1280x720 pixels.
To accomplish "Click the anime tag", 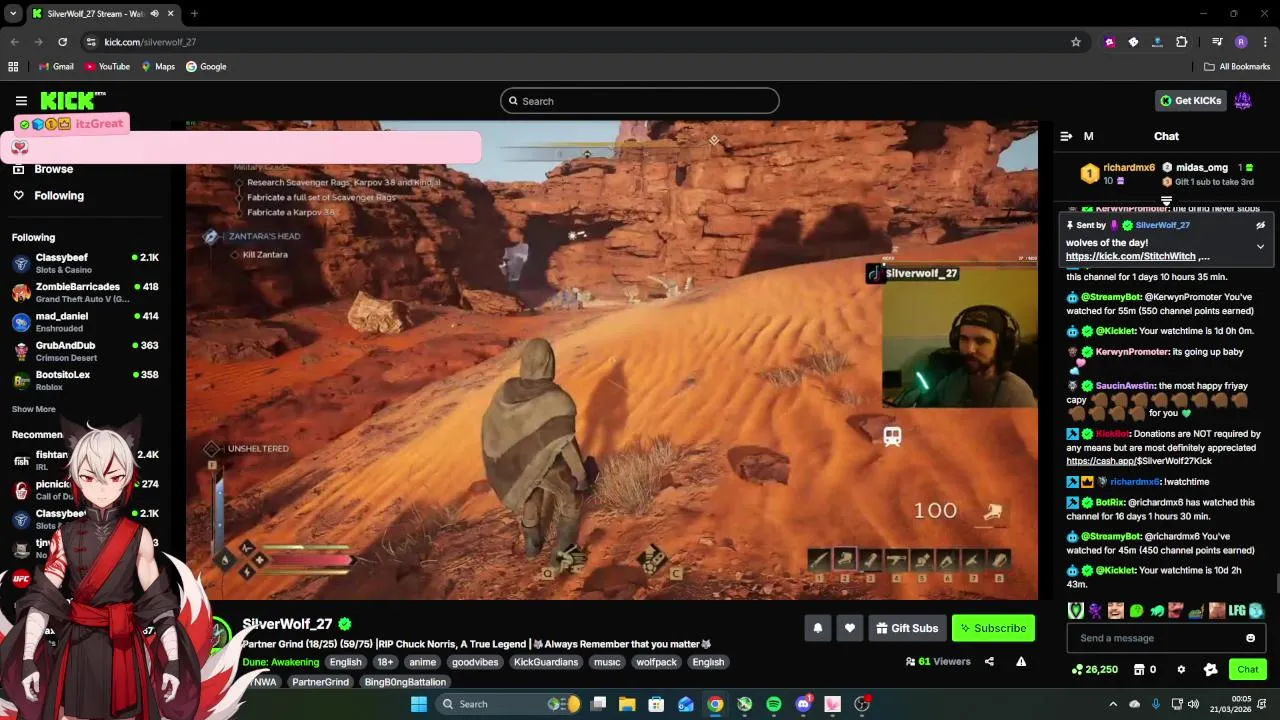I will [423, 662].
